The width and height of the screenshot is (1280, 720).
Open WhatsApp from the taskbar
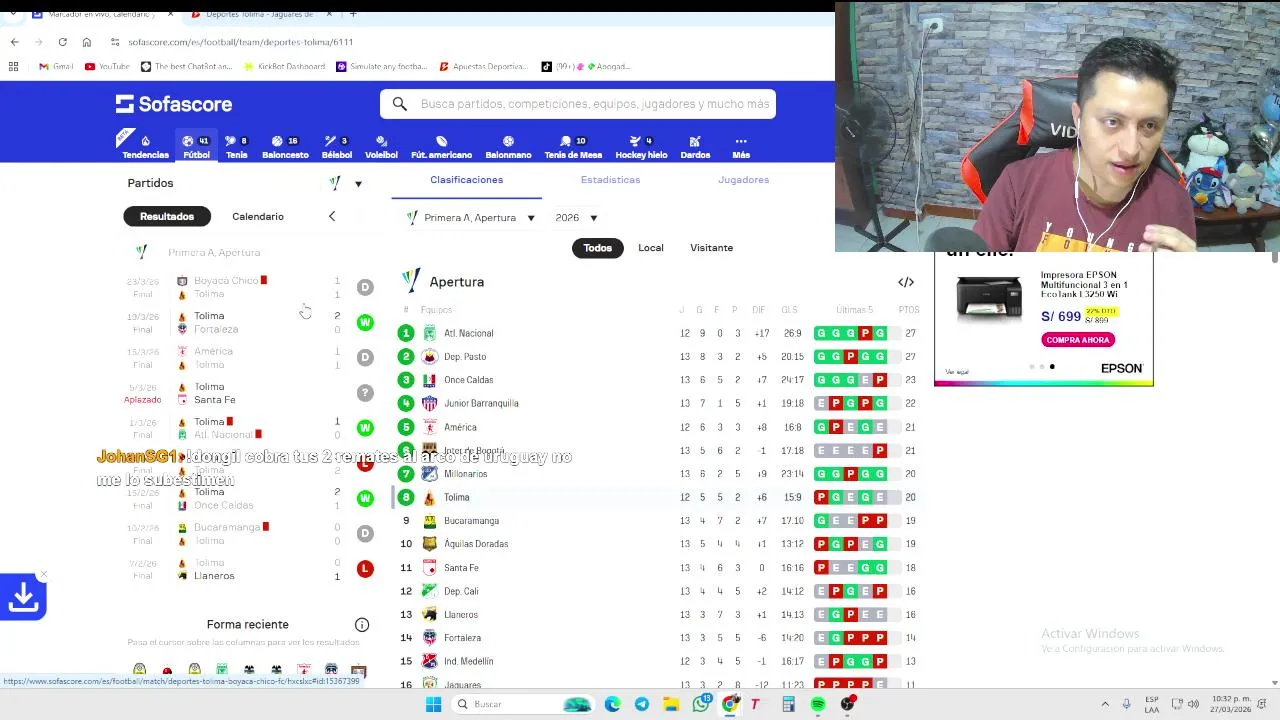701,704
